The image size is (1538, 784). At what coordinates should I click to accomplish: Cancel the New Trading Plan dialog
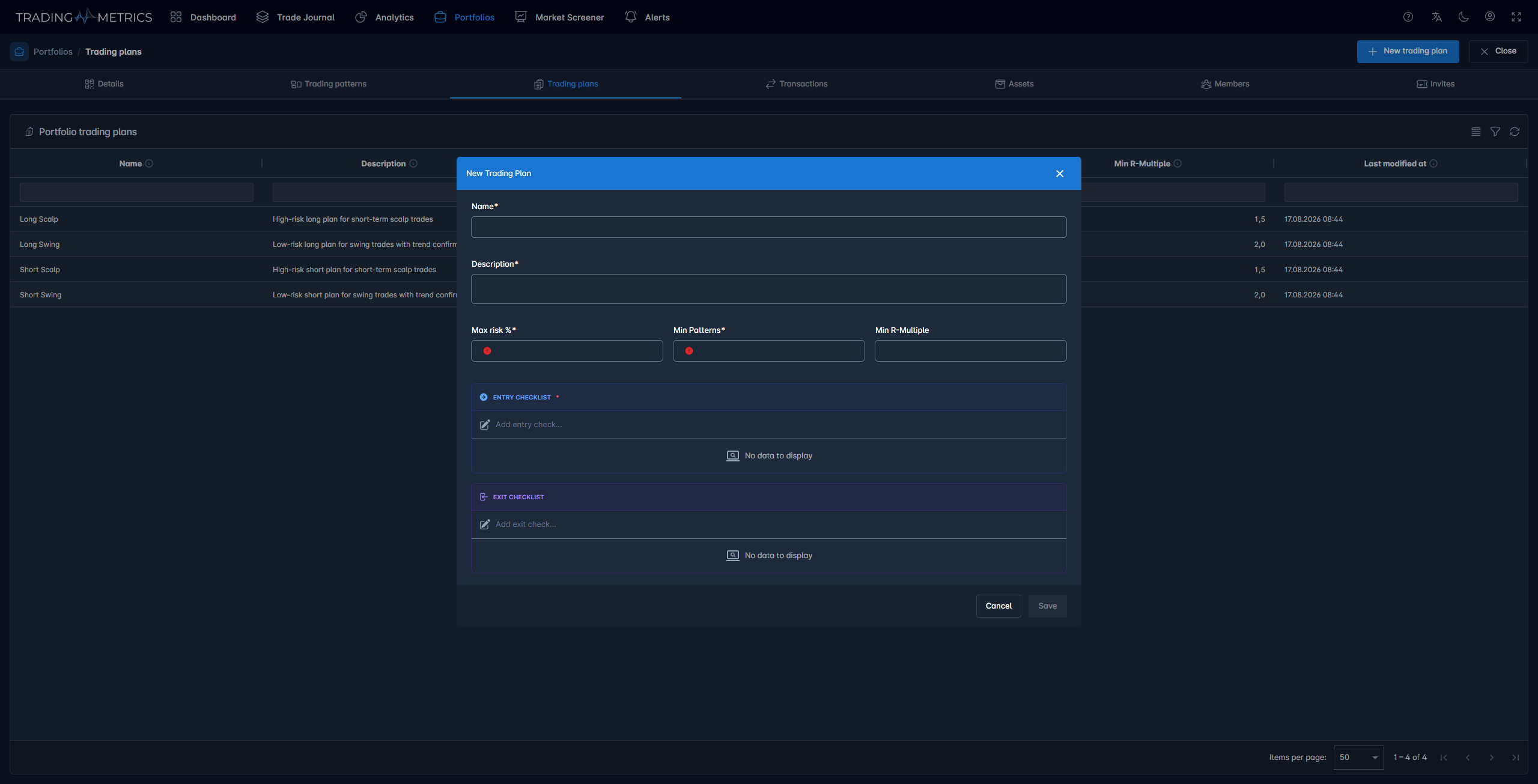(x=998, y=606)
